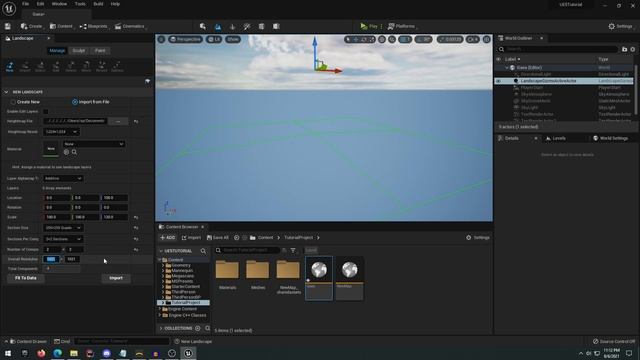
Task: Toggle the Enable Edit Layers checkbox
Action: click(46, 111)
